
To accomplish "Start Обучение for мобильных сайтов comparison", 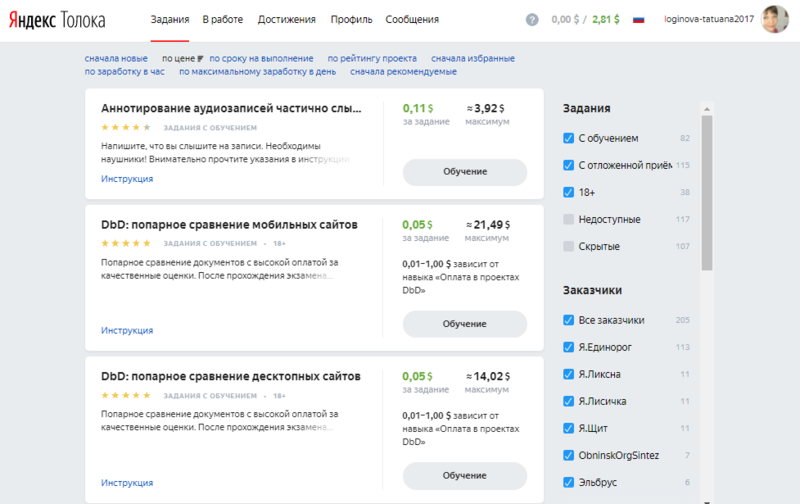I will coord(465,324).
